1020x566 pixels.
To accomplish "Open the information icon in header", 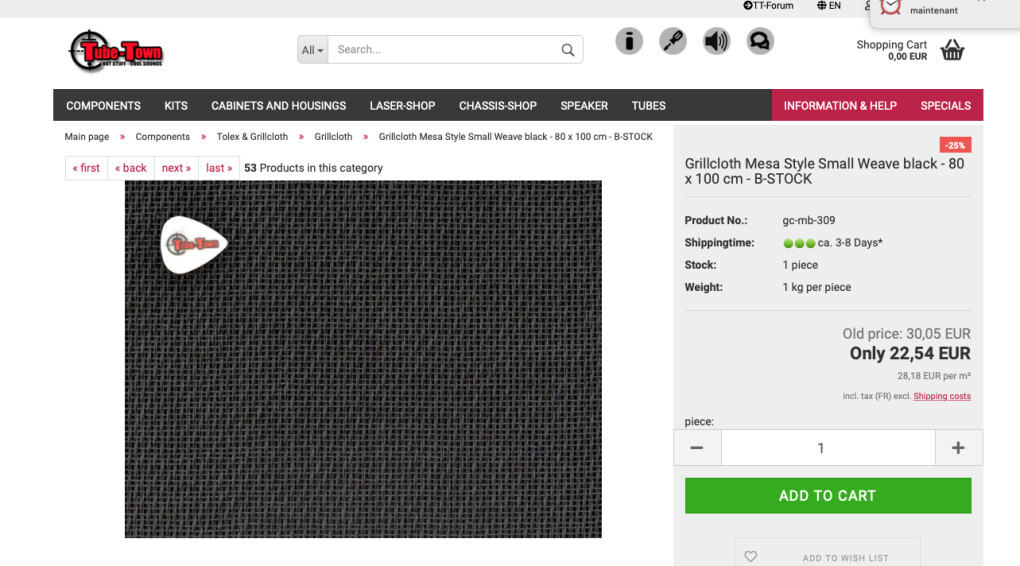I will [x=629, y=41].
